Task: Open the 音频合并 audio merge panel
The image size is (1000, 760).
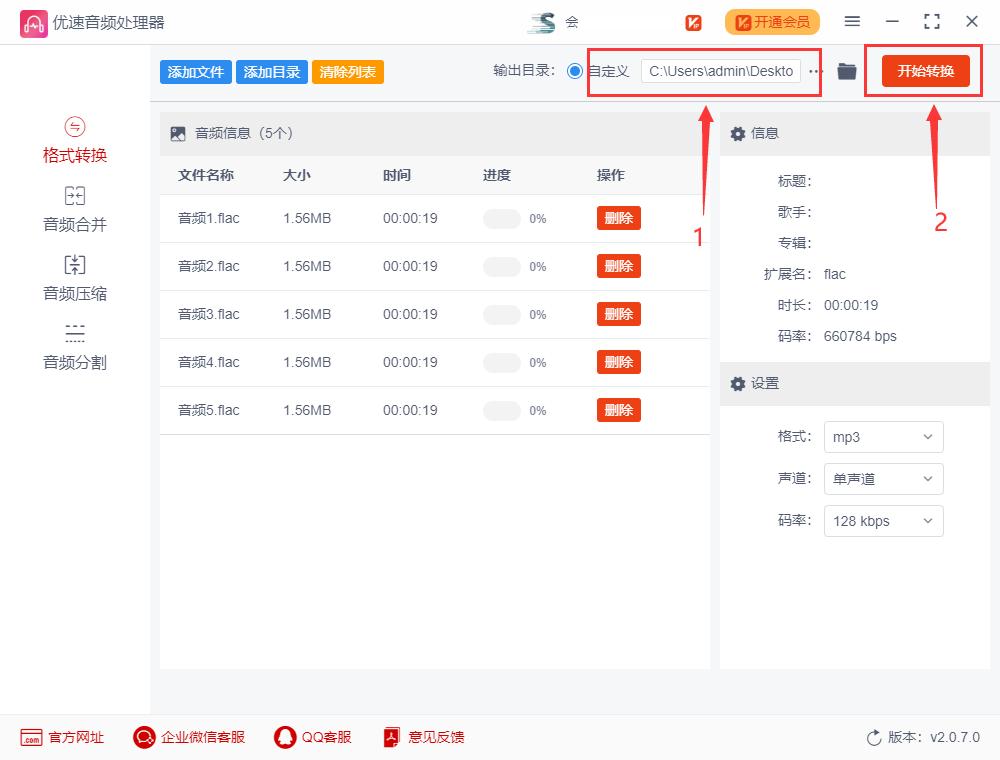Action: [x=74, y=209]
